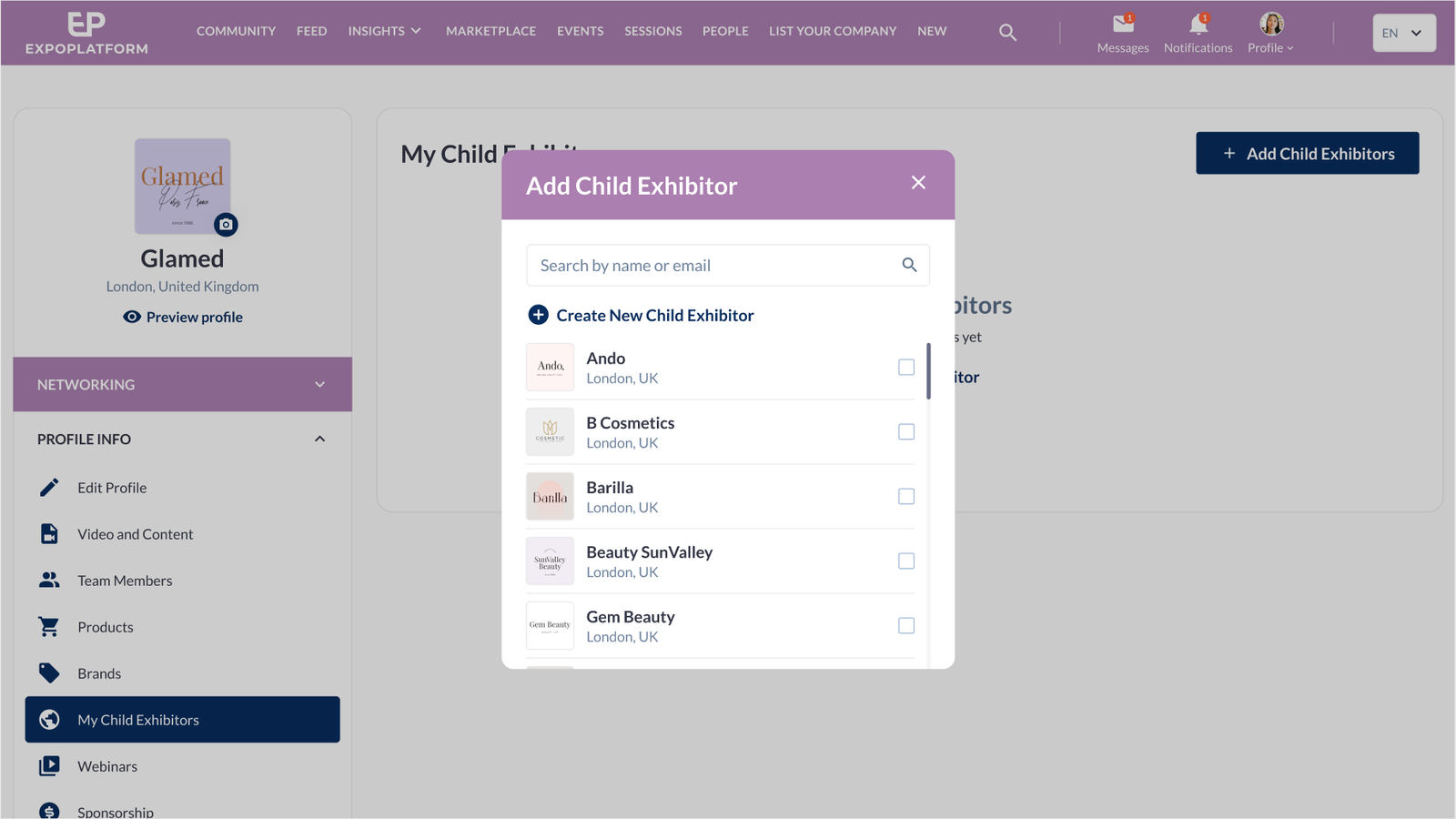Click the Ando company logo thumbnail
Image resolution: width=1456 pixels, height=819 pixels.
coord(550,367)
